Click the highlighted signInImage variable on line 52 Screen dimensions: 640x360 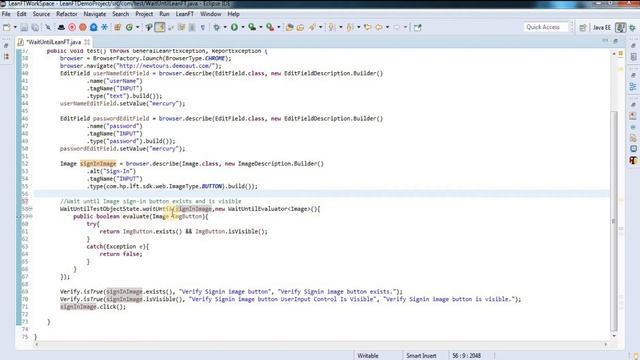[98, 164]
